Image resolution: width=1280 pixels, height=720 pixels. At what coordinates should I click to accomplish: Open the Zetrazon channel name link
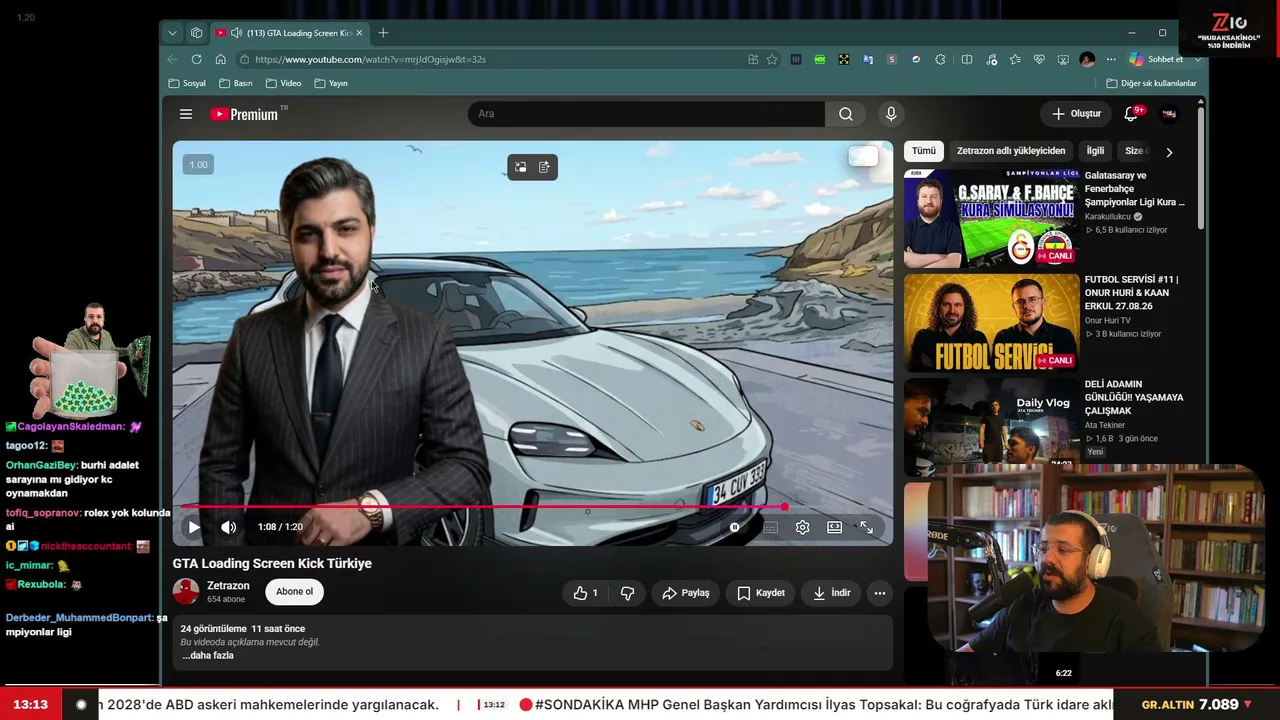[x=228, y=586]
